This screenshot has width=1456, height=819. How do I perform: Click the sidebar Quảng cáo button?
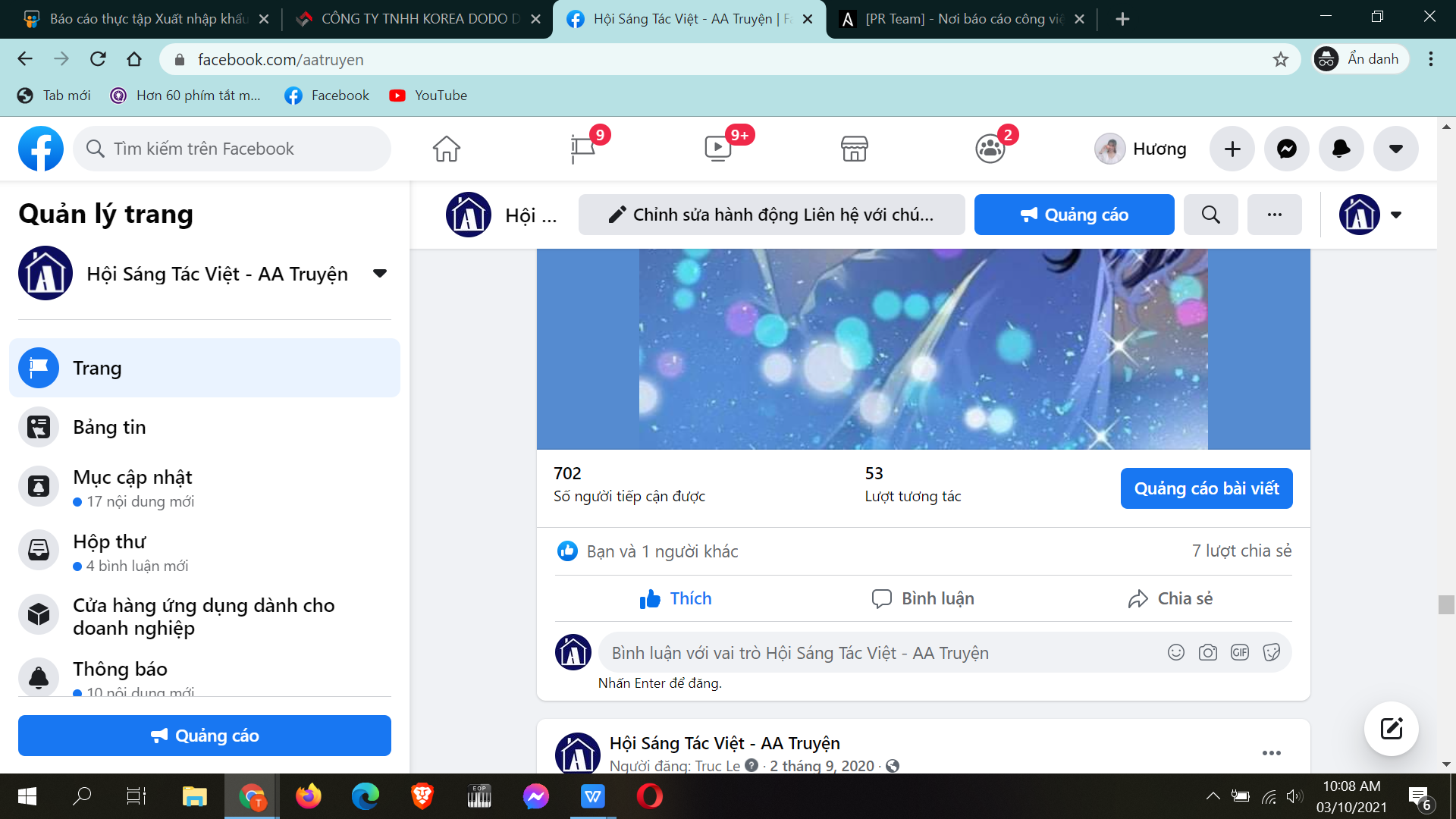(205, 736)
